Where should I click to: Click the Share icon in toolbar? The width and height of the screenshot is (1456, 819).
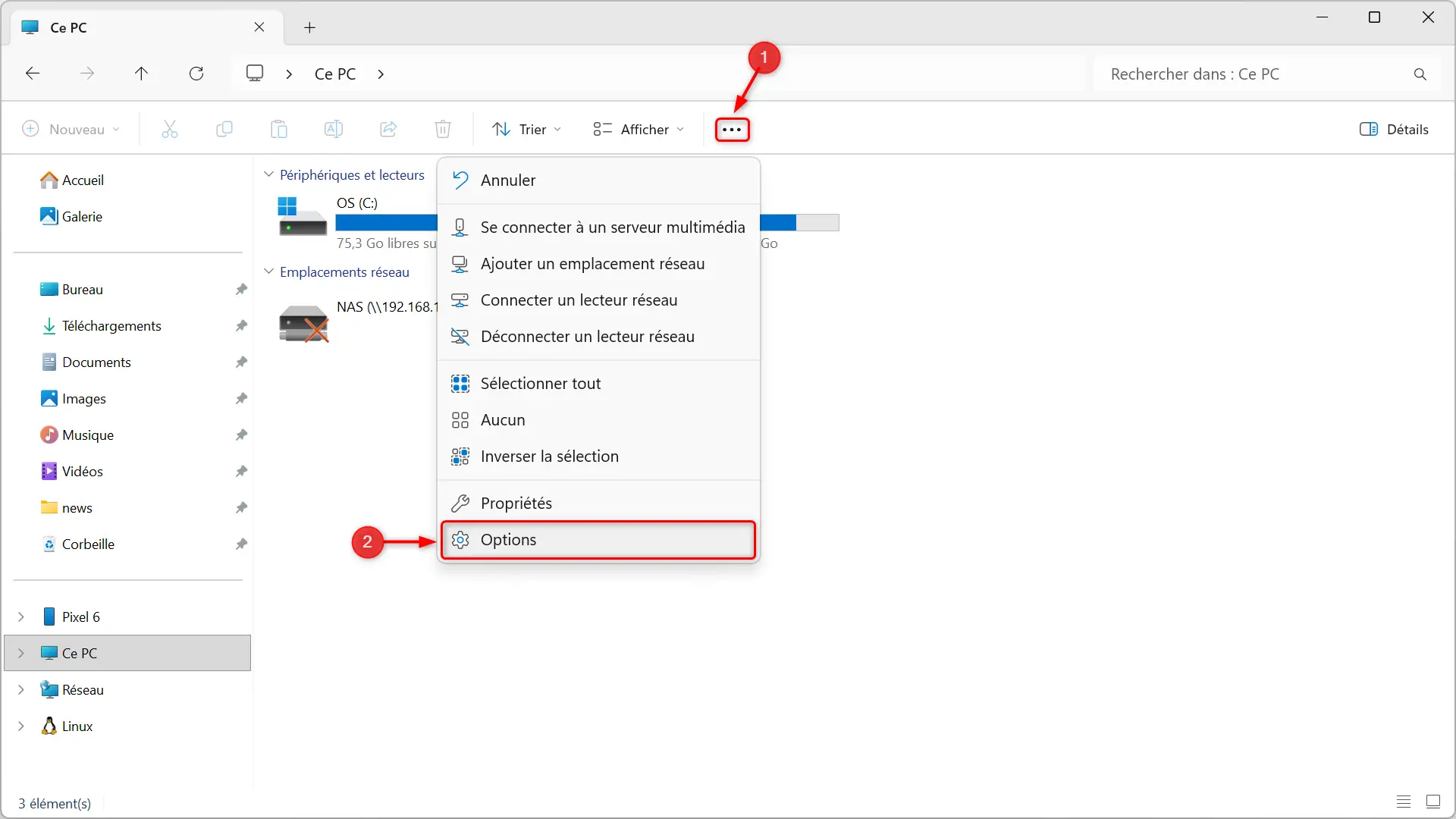point(388,129)
